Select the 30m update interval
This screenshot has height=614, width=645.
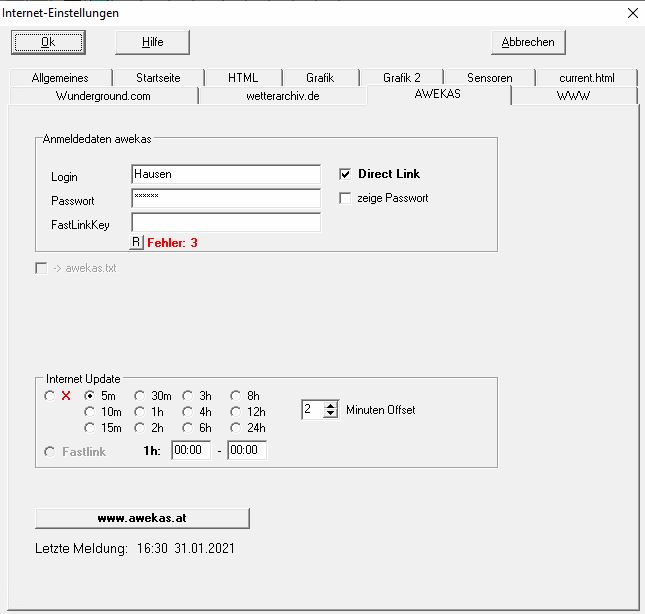(140, 396)
